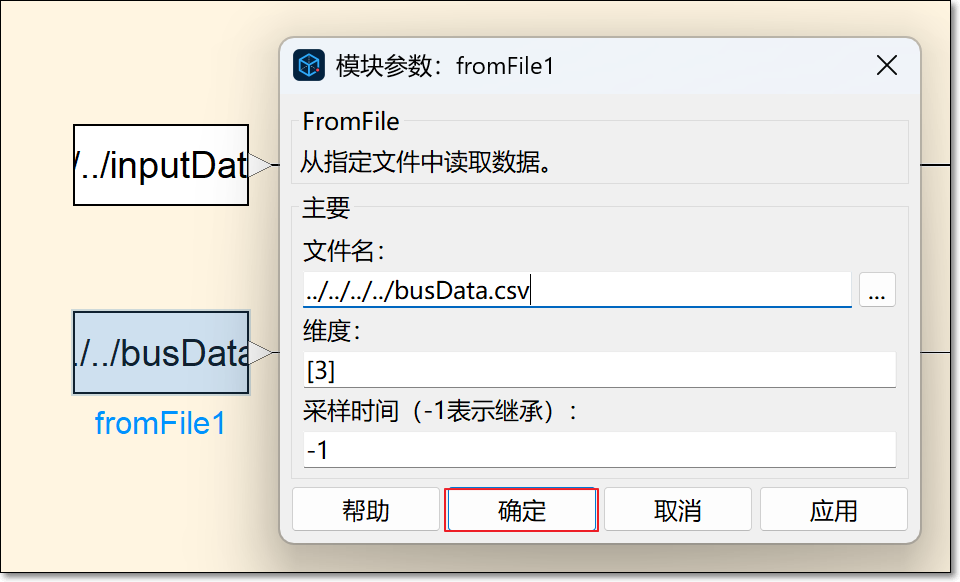The width and height of the screenshot is (960, 582).
Task: Select the highlighted busData block
Action: 160,353
